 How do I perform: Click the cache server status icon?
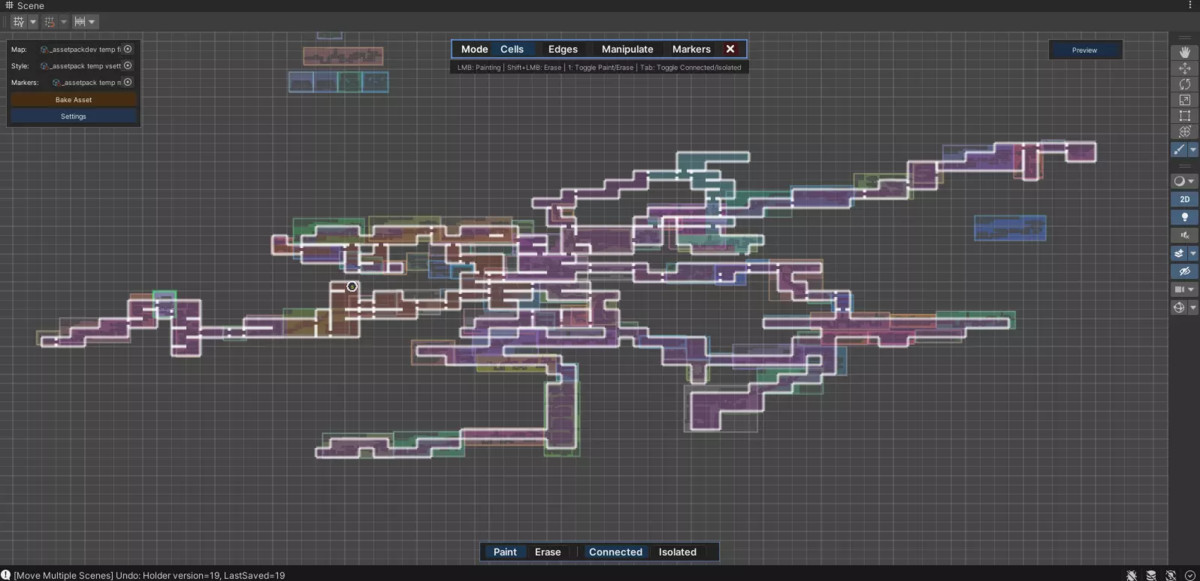click(1151, 575)
